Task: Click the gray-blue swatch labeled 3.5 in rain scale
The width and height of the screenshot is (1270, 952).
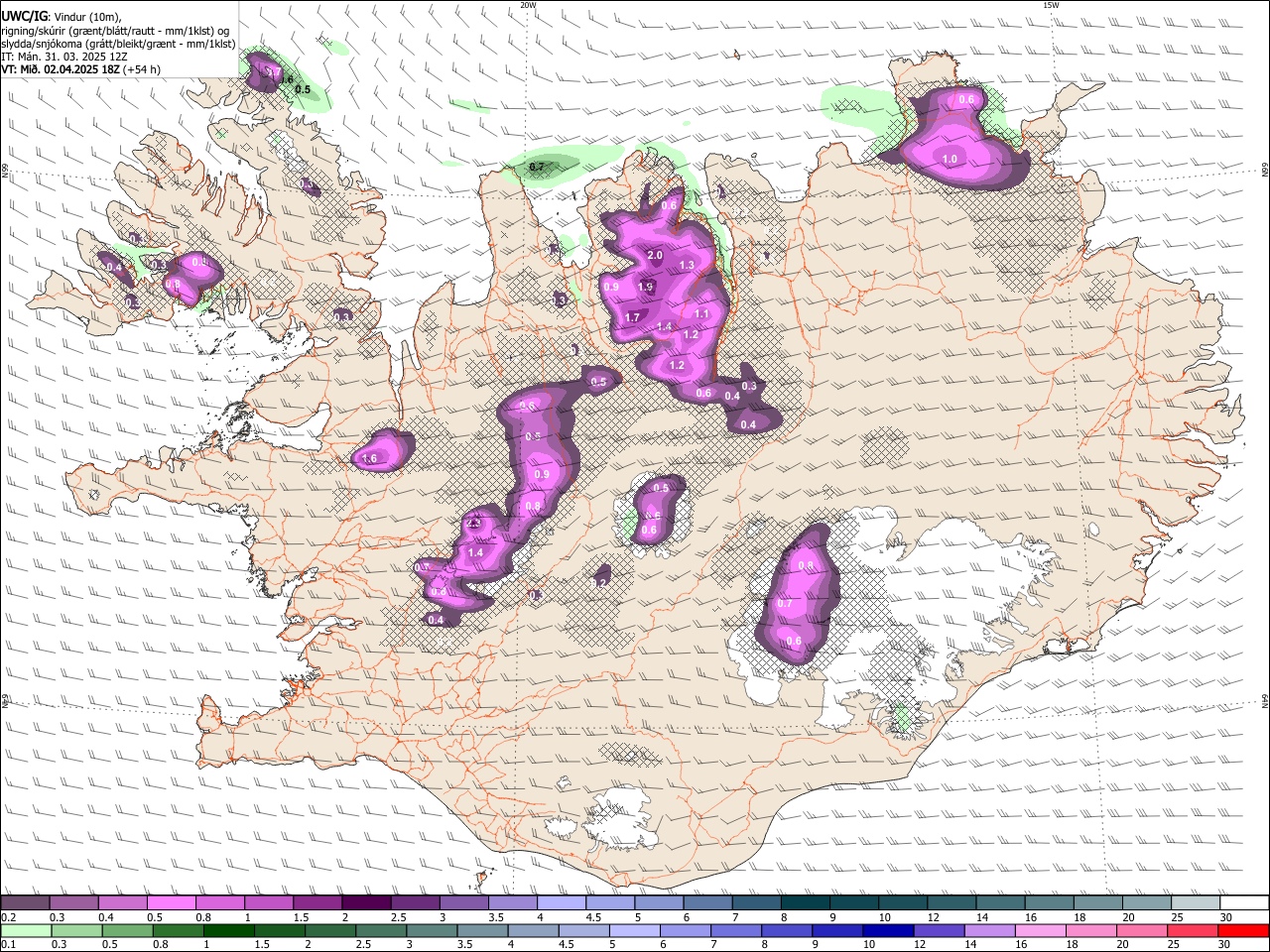Action: [x=482, y=930]
